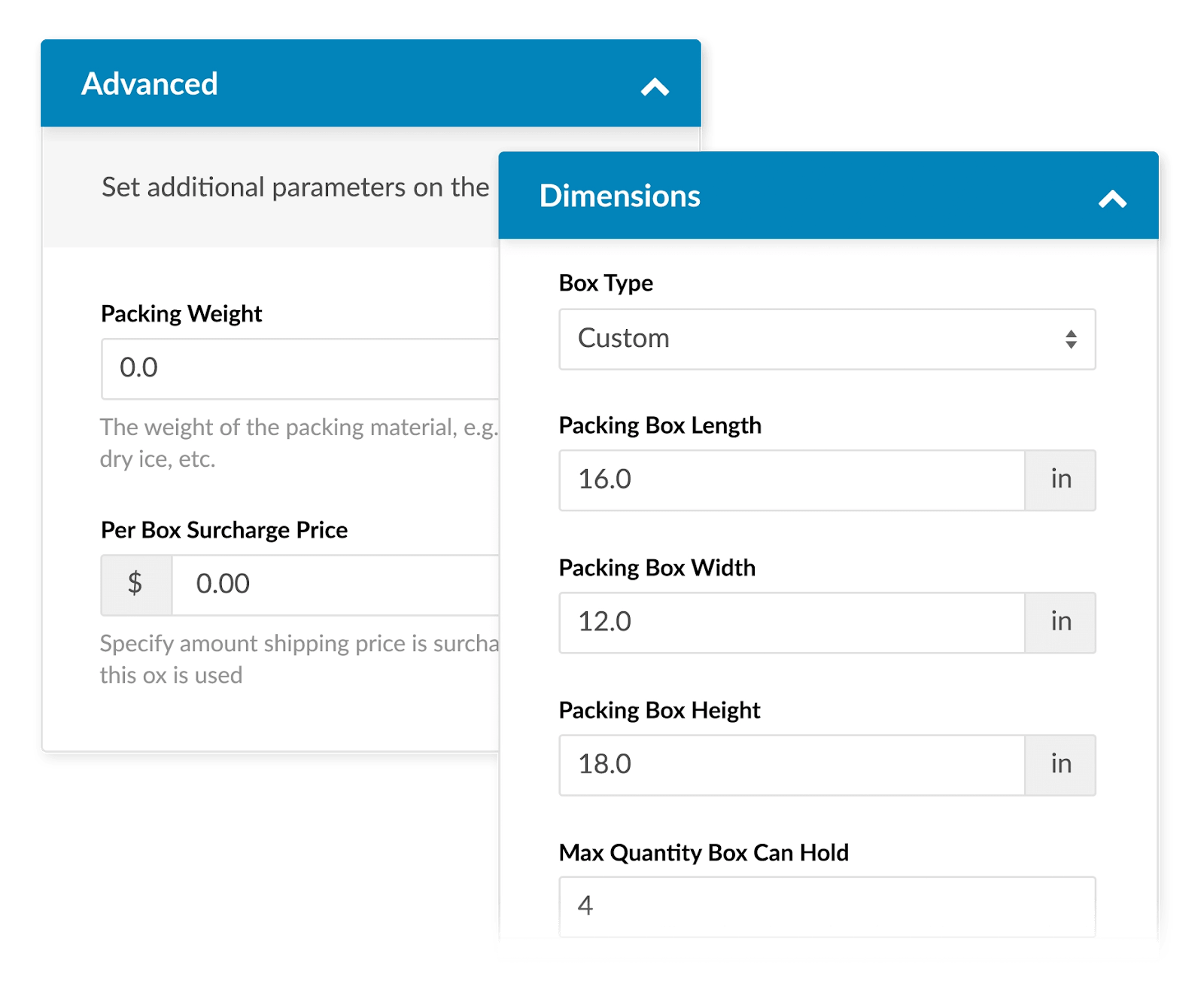Screen dimensions: 1204x990
Task: Click 'Set additional parameters on the' description
Action: (x=295, y=187)
